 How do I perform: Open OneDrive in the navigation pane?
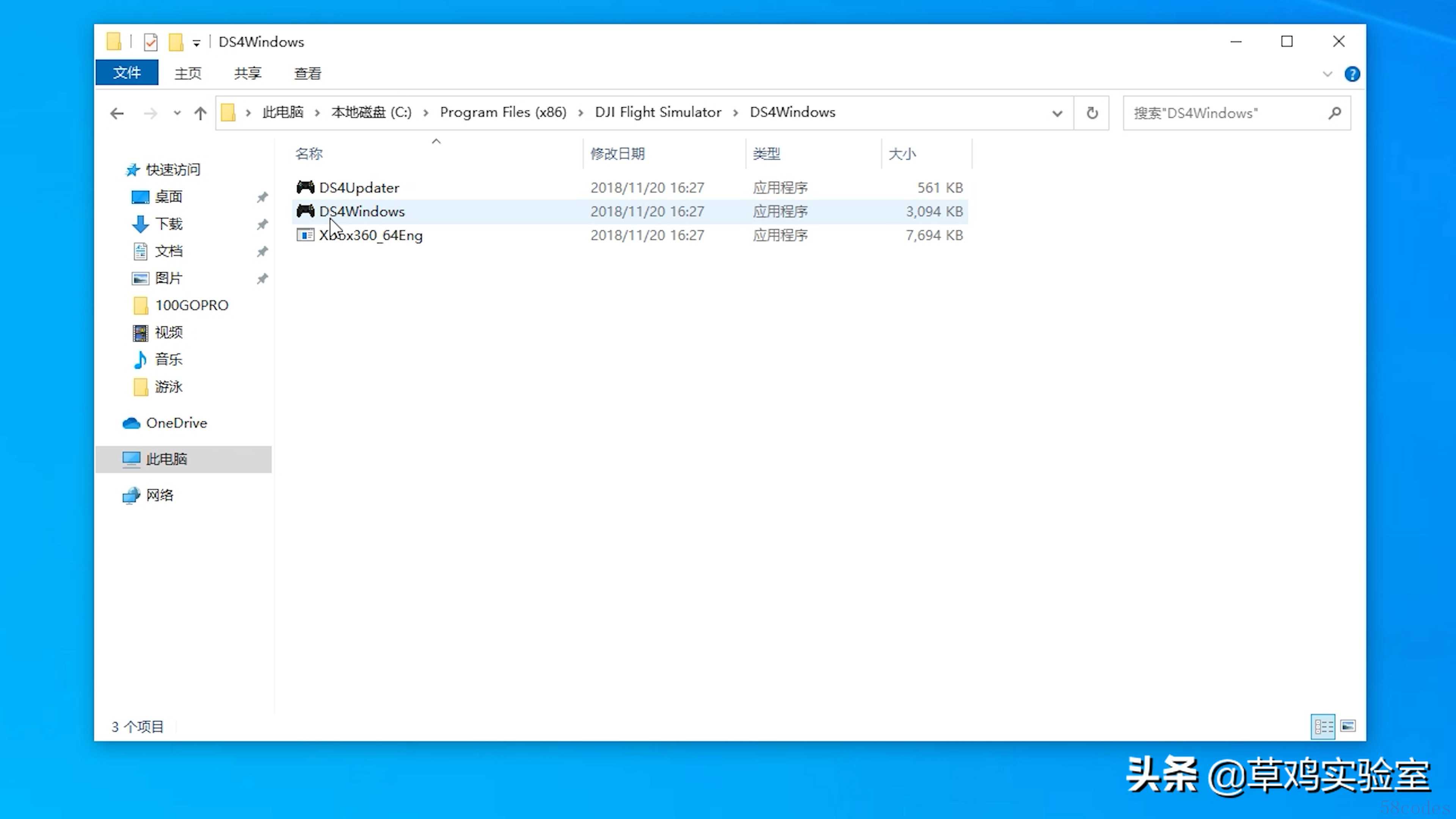(176, 423)
